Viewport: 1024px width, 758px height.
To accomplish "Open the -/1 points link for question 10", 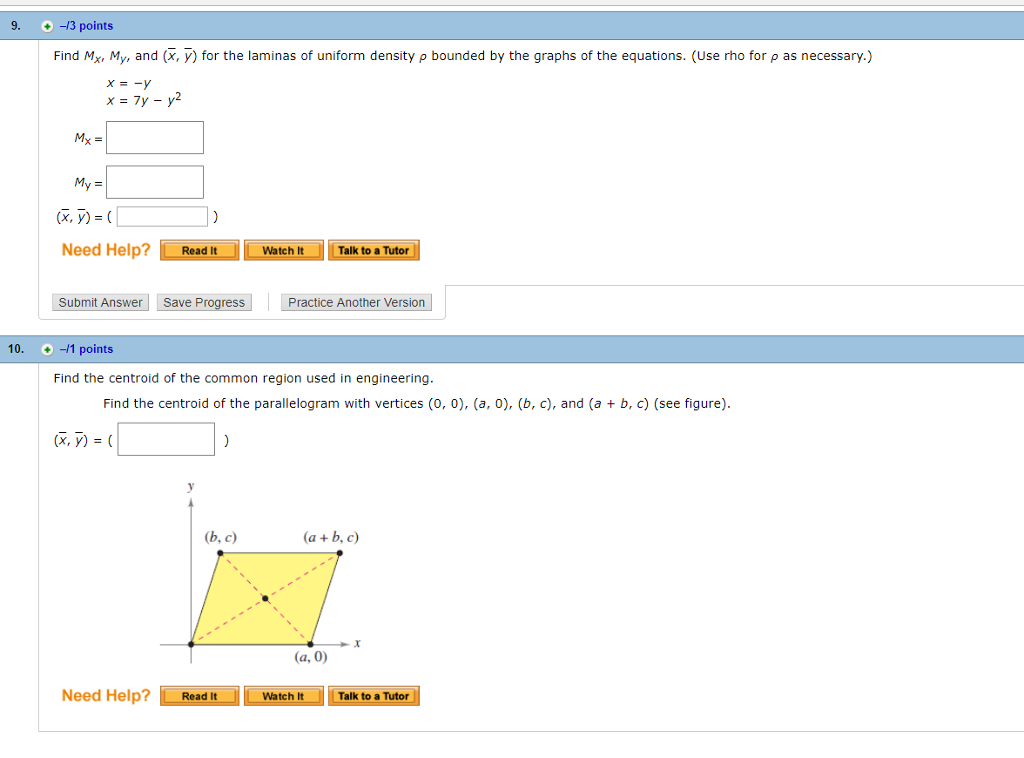I will [x=87, y=348].
